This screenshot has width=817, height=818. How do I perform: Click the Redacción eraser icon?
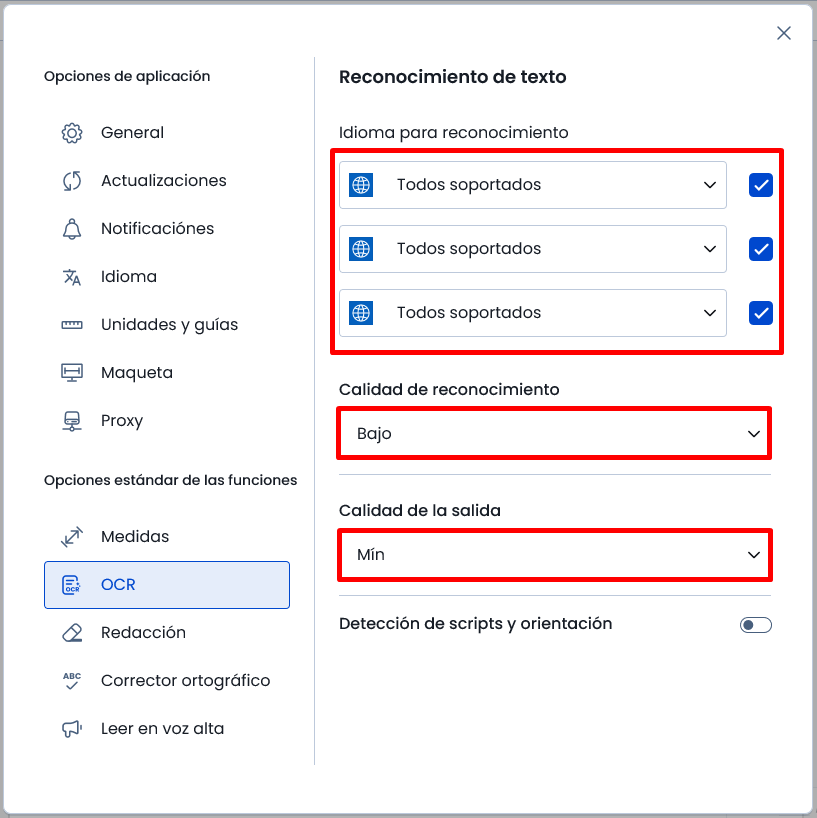tap(72, 633)
